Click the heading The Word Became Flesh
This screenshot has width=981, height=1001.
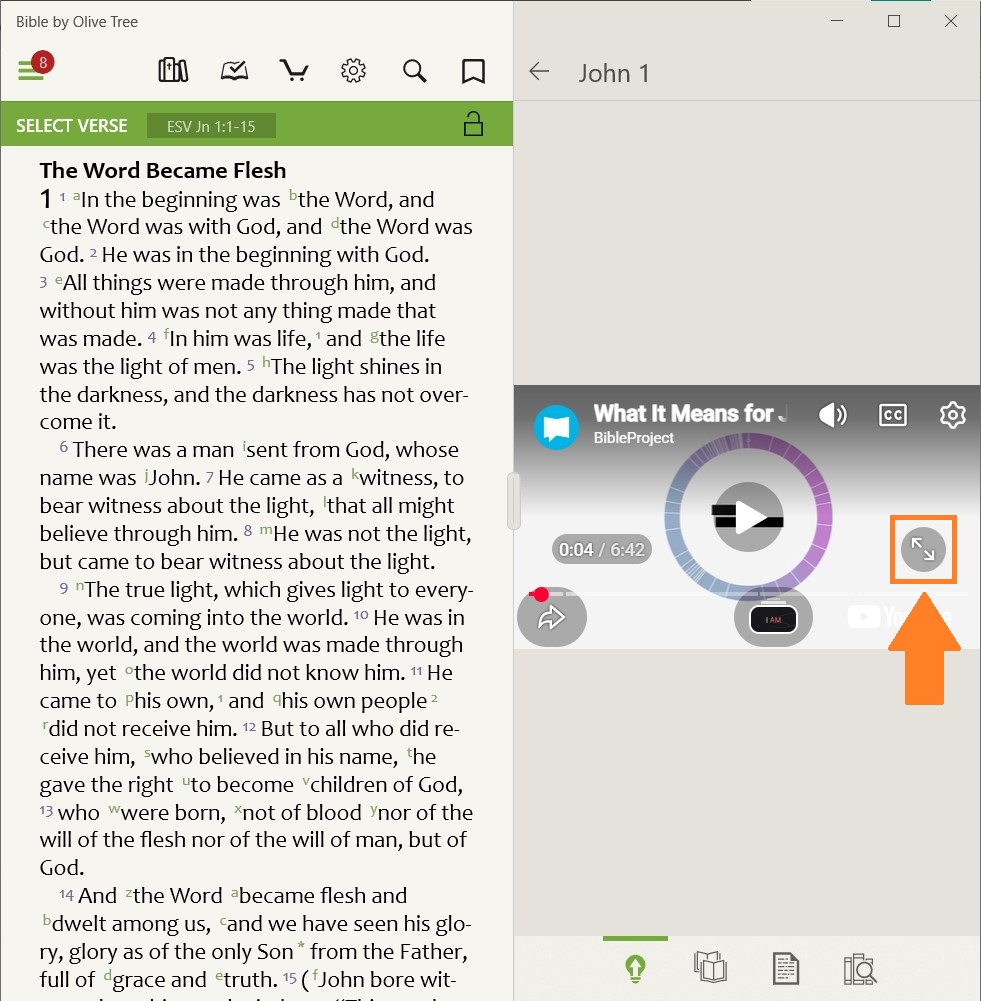coord(163,170)
